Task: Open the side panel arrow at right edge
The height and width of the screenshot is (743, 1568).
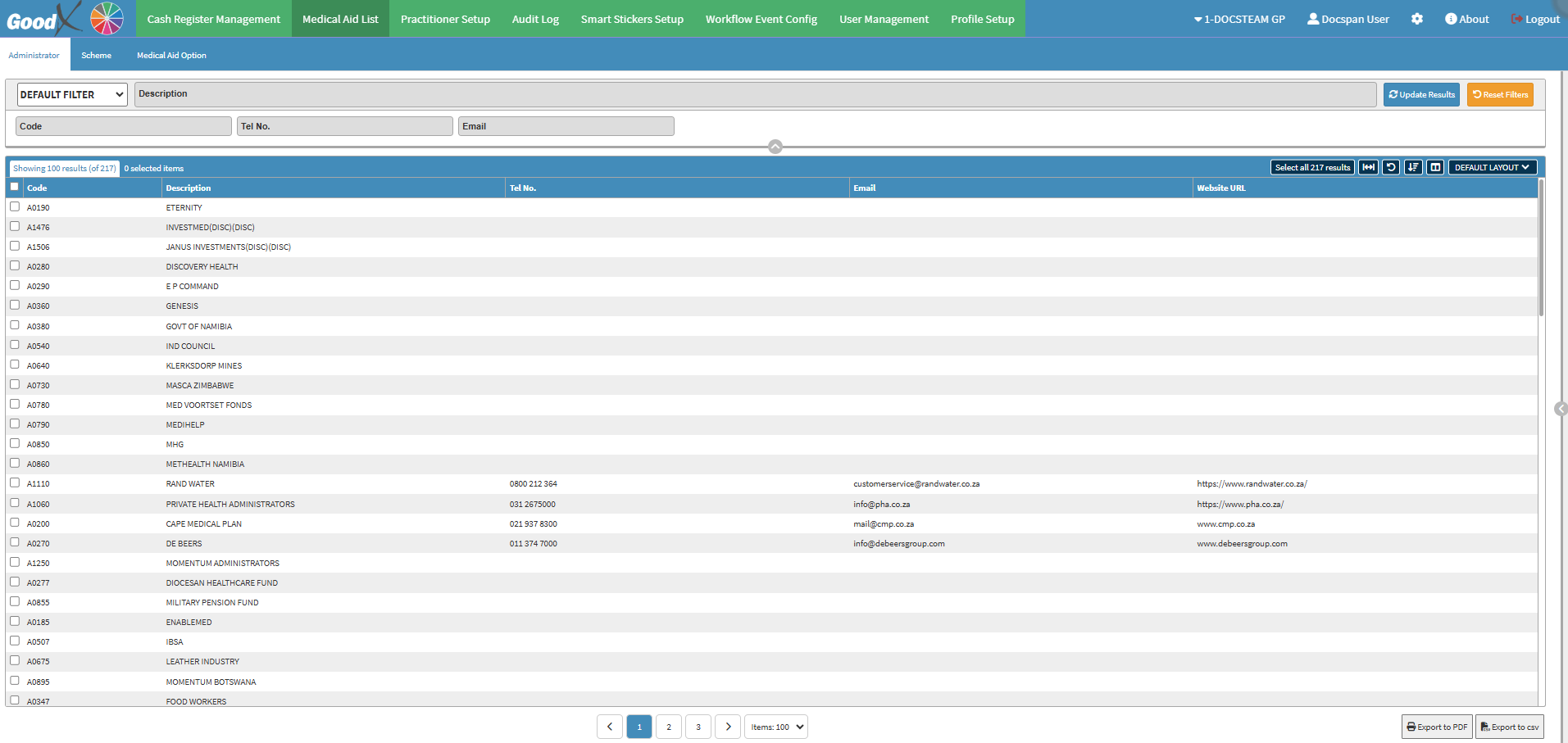Action: point(1561,409)
